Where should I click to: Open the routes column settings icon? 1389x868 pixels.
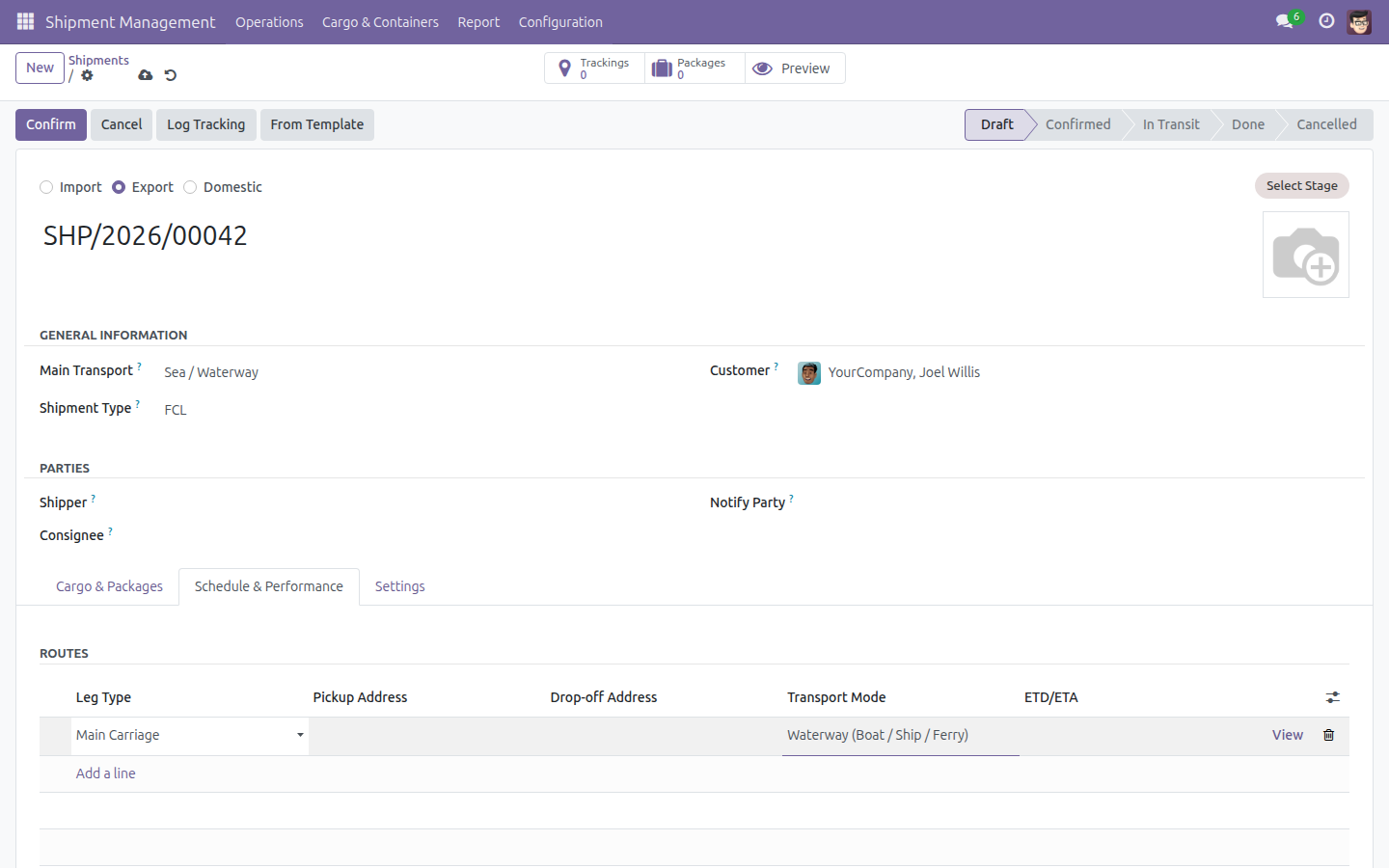(1332, 697)
